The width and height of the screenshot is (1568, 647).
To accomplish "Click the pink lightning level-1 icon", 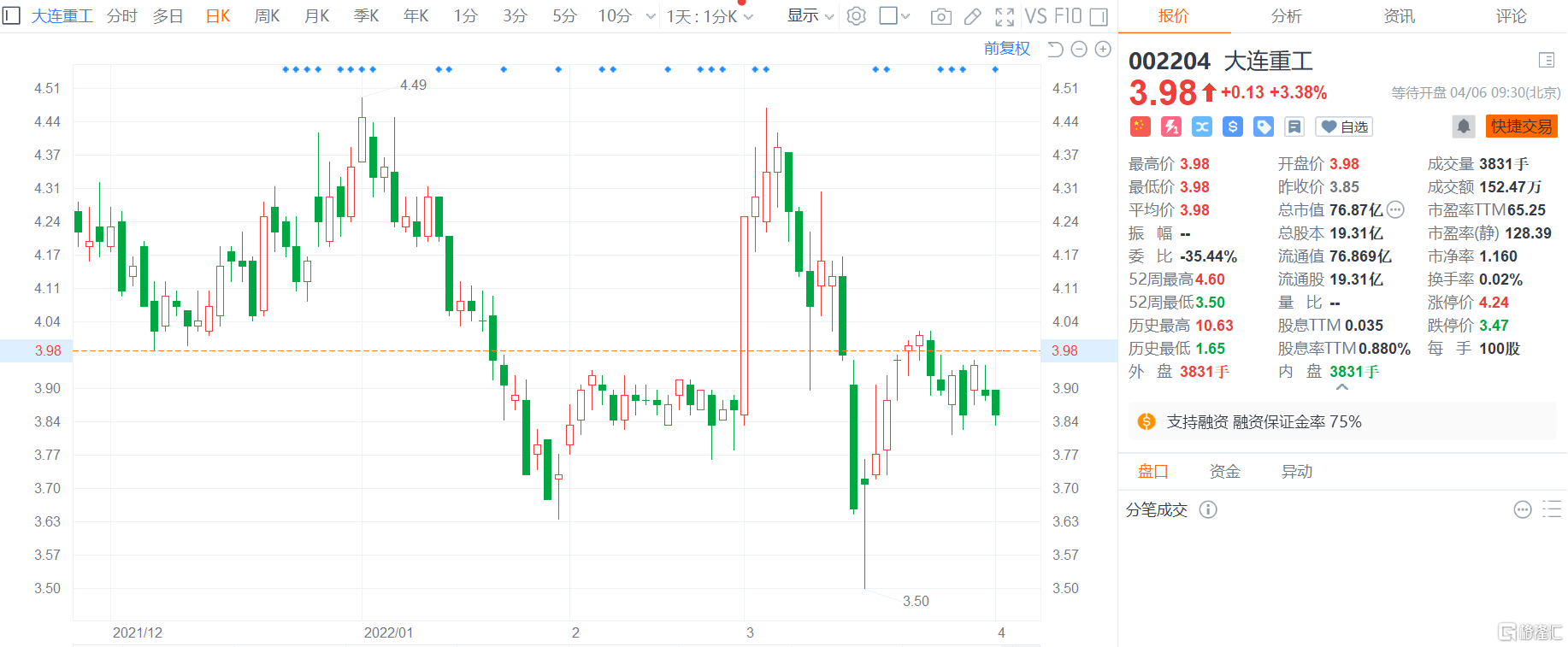I will point(1170,126).
